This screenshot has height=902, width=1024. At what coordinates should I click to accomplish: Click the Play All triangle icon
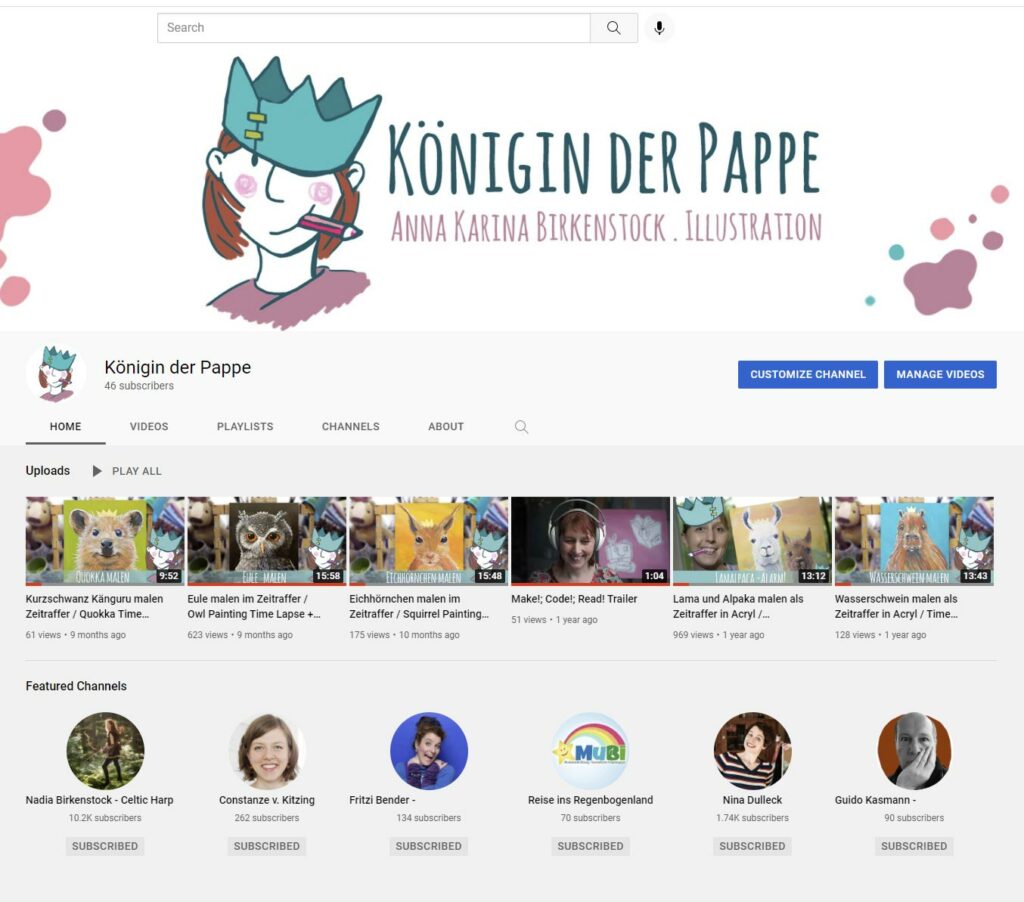(97, 471)
